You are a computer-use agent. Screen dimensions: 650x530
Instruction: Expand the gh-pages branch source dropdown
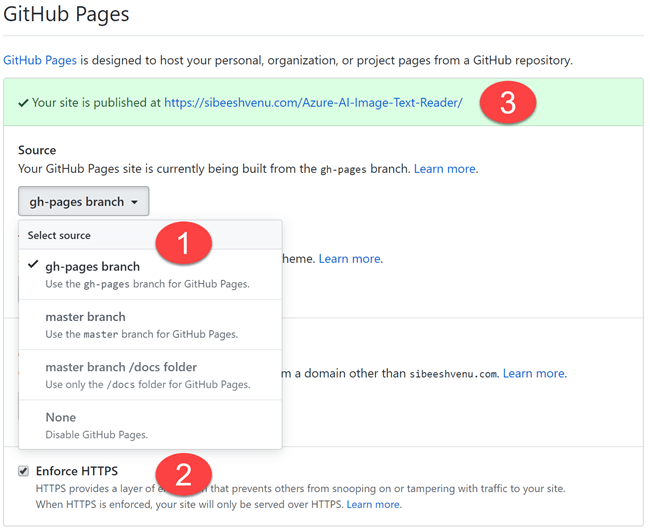(83, 201)
